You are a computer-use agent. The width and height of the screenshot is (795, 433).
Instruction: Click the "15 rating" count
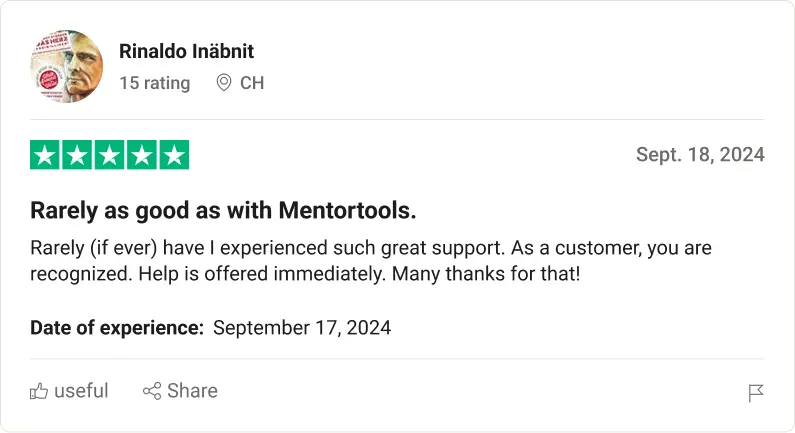(x=154, y=83)
